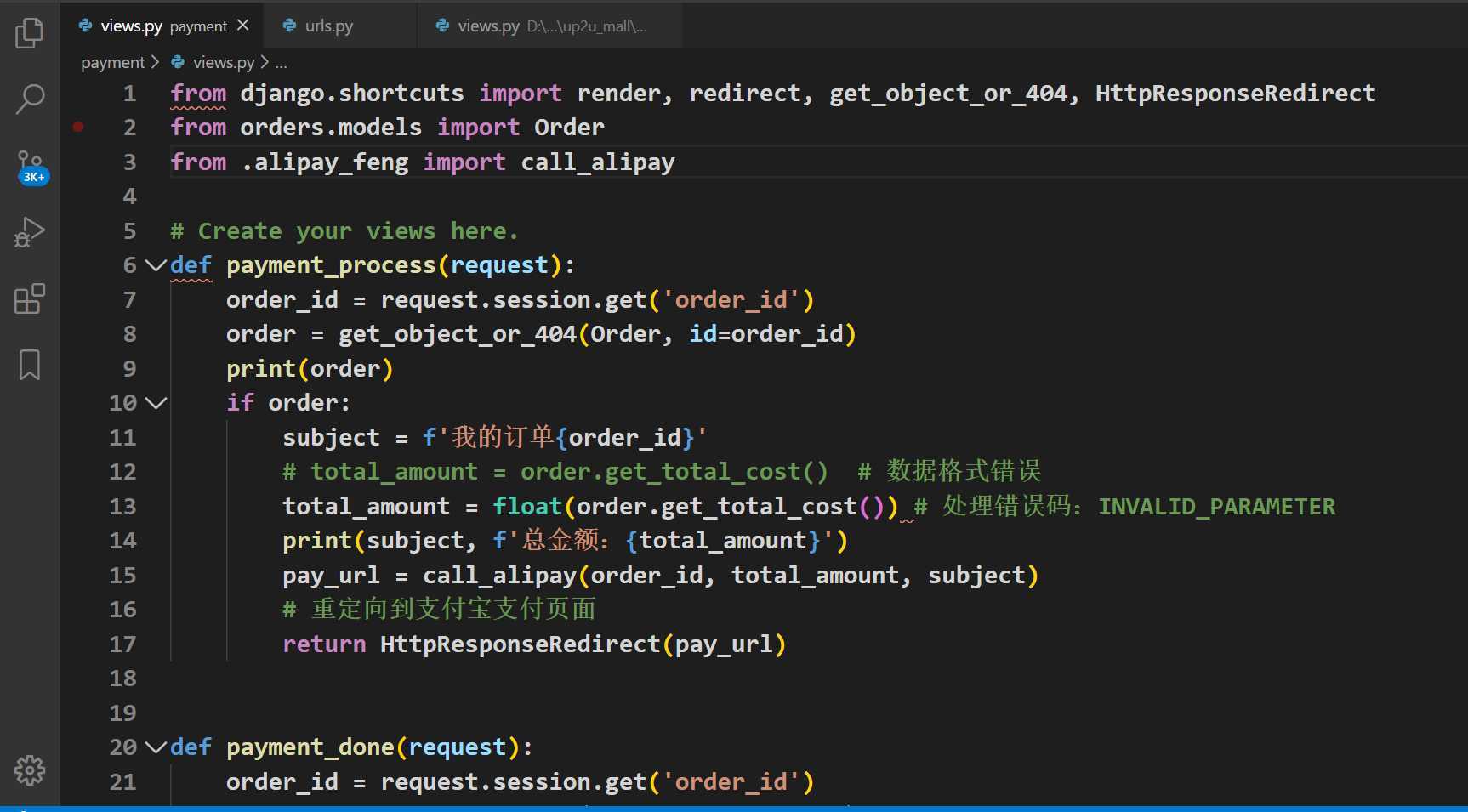This screenshot has height=812, width=1468.
Task: Click line number 18 in the gutter
Action: click(122, 679)
